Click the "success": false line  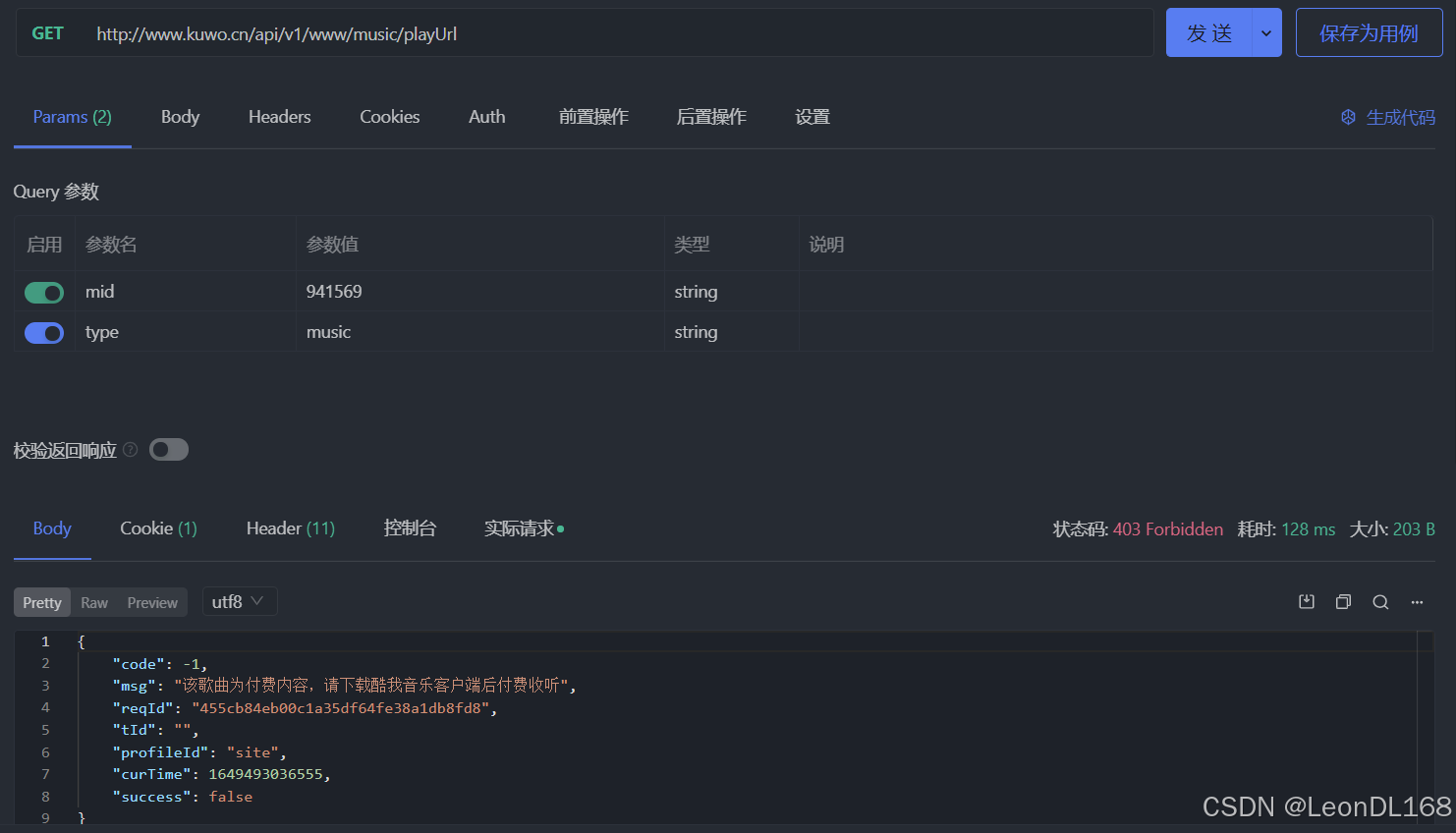[x=183, y=797]
